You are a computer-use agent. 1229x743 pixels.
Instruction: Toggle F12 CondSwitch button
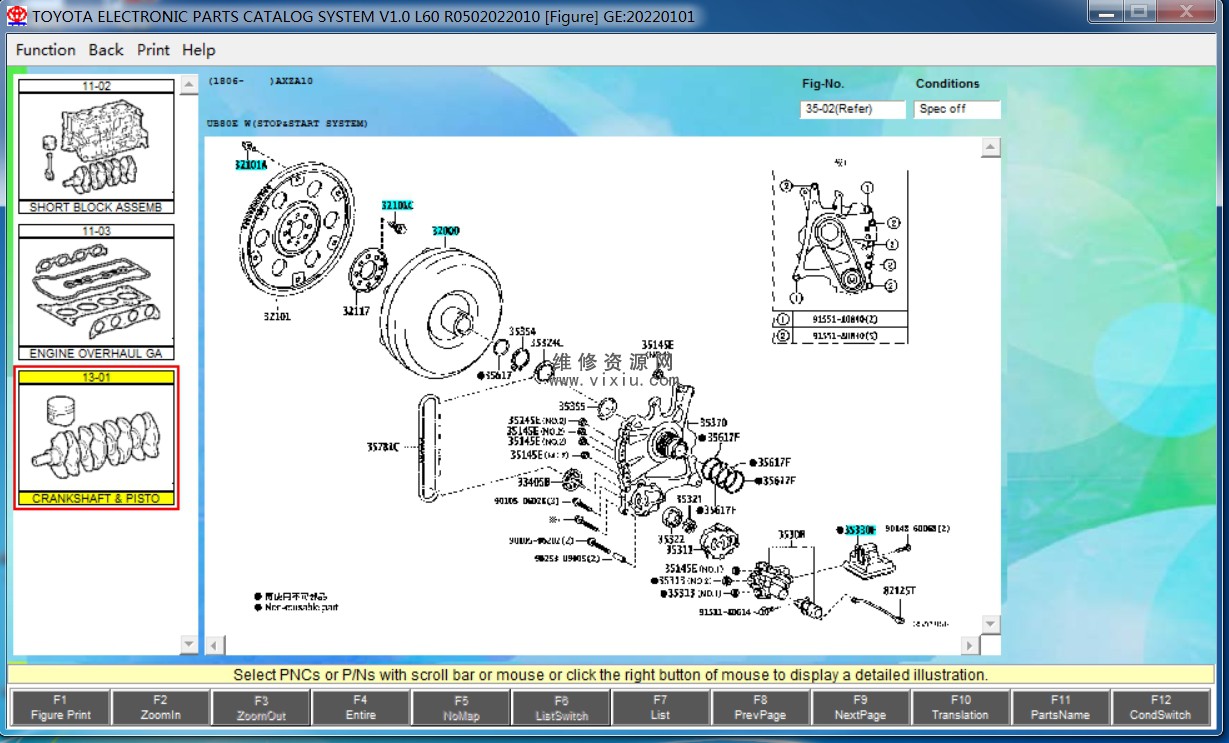pyautogui.click(x=1160, y=708)
